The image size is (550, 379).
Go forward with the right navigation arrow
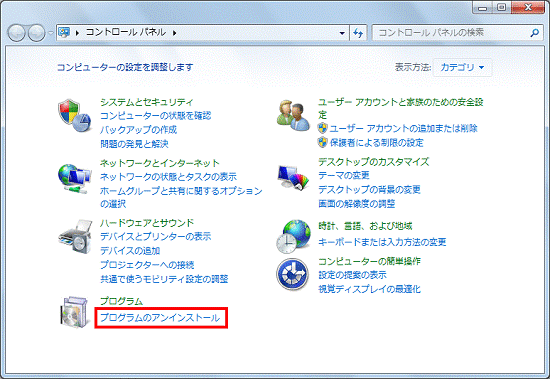[36, 33]
